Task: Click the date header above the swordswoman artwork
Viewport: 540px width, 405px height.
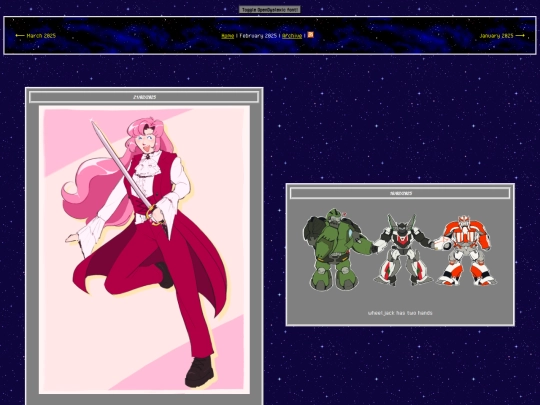Action: tap(144, 97)
